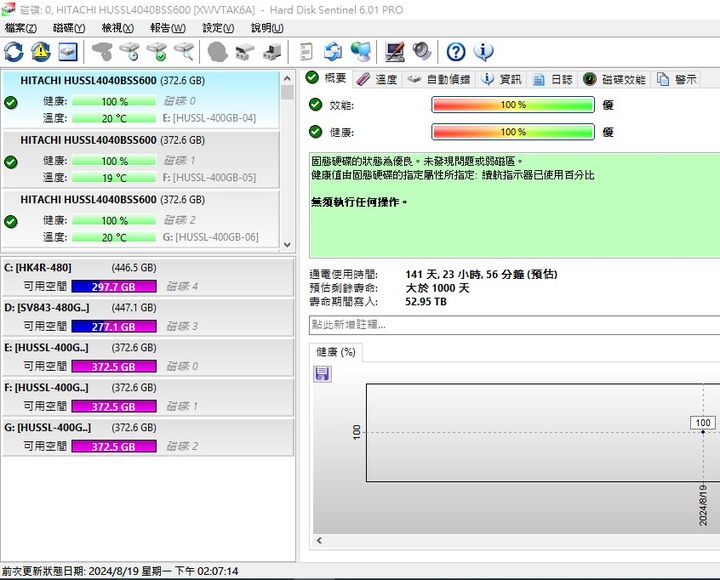Click the 52.95 TB lifetime writes value
This screenshot has height=580, width=720.
tap(426, 302)
